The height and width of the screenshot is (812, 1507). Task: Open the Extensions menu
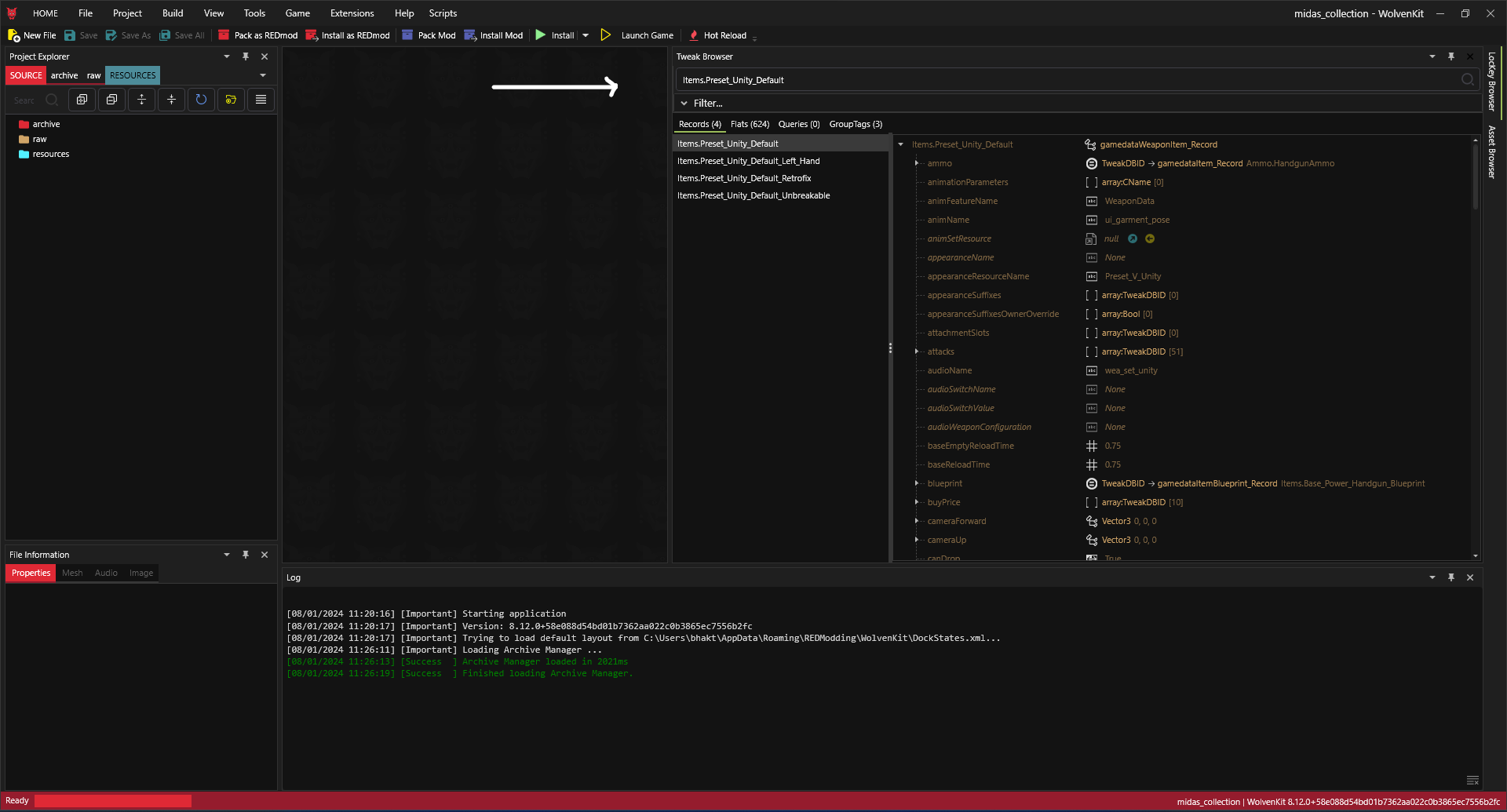tap(352, 13)
